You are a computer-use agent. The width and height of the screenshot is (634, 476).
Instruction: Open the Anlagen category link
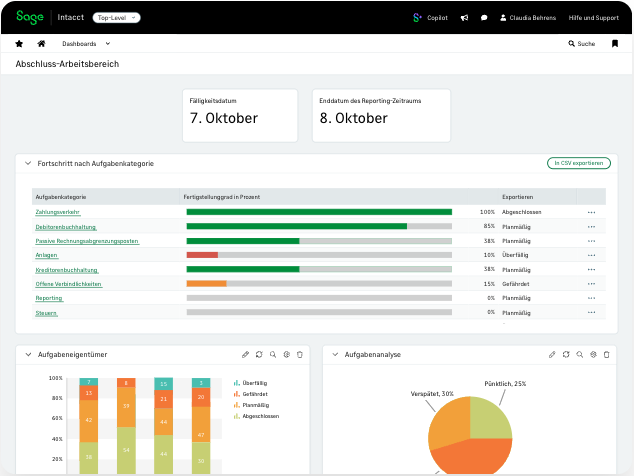coord(46,255)
